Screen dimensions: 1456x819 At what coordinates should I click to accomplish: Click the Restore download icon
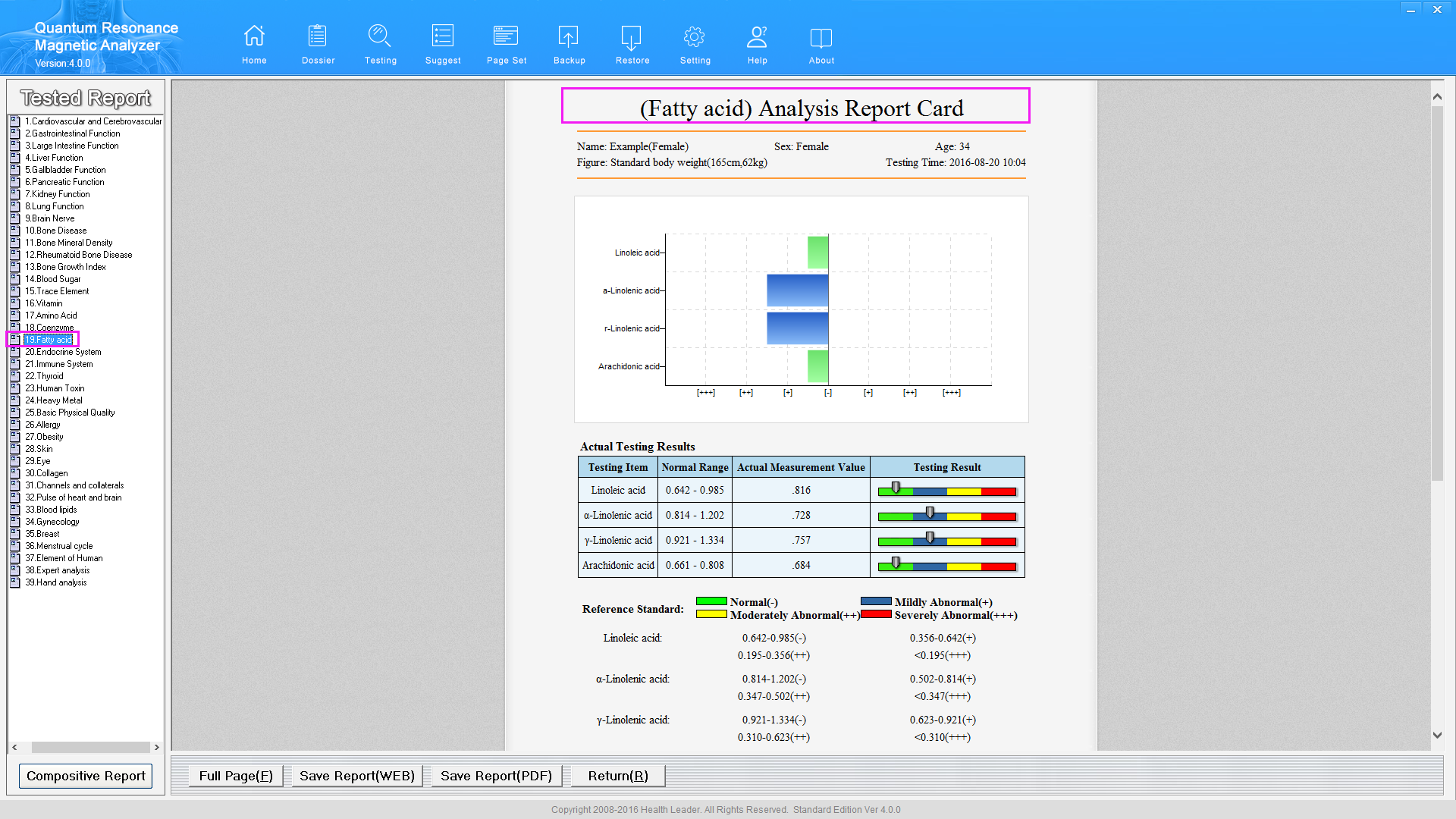[x=632, y=37]
